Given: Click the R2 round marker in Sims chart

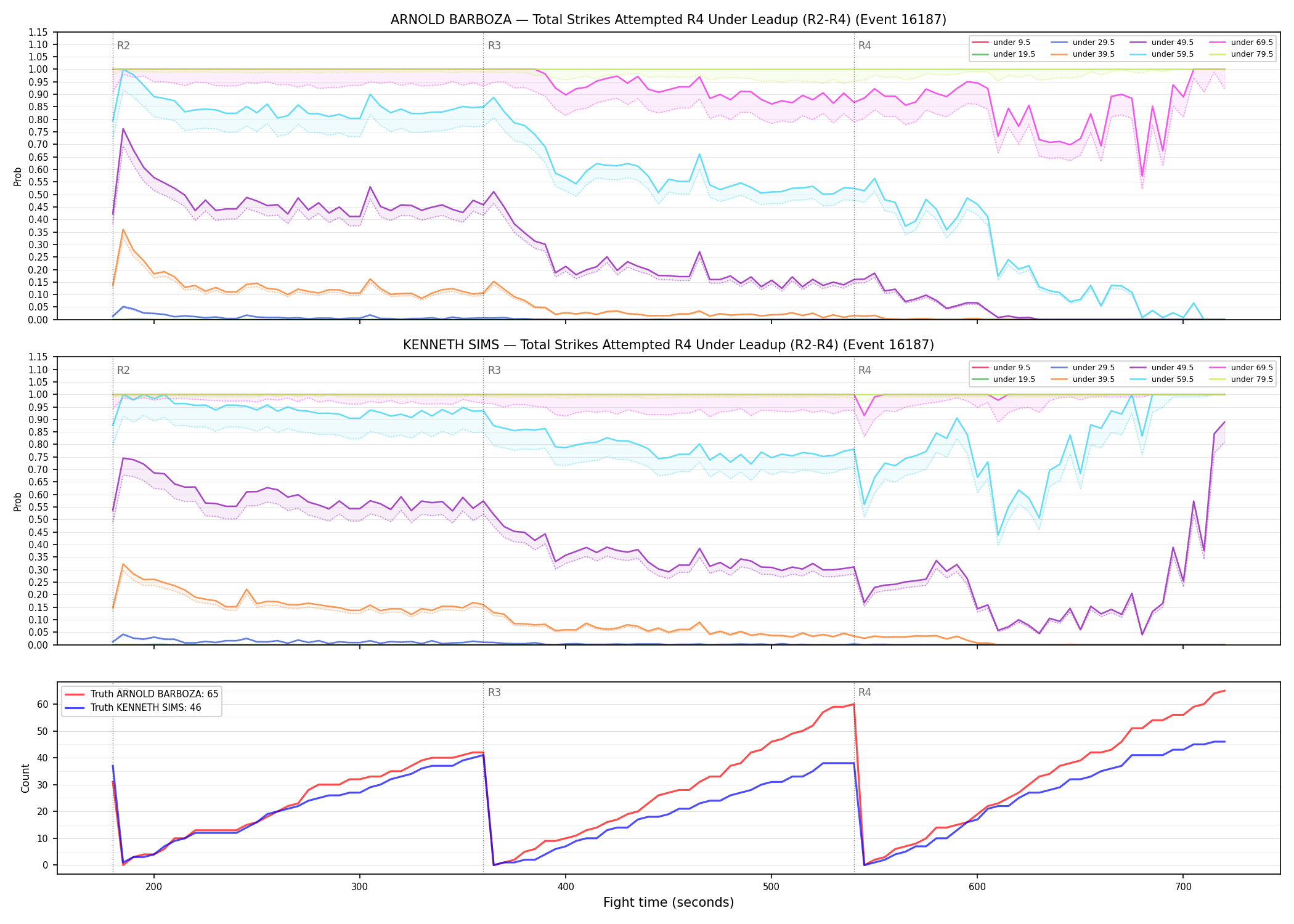Looking at the screenshot, I should (x=123, y=371).
